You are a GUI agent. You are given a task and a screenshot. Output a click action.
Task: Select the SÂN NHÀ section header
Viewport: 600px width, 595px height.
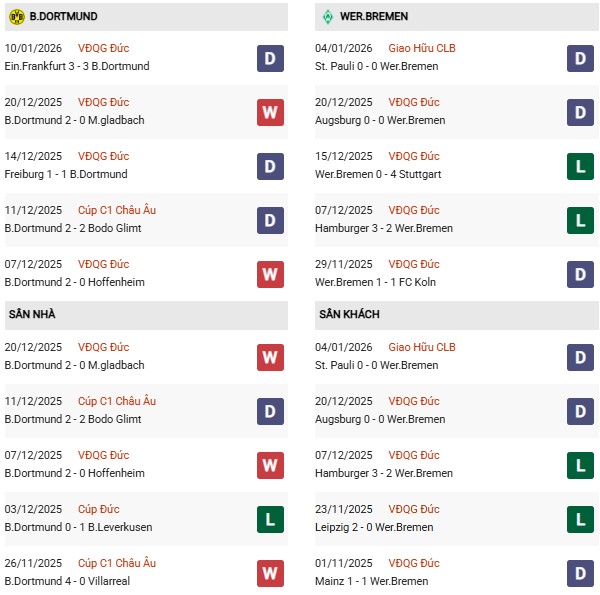click(x=32, y=314)
